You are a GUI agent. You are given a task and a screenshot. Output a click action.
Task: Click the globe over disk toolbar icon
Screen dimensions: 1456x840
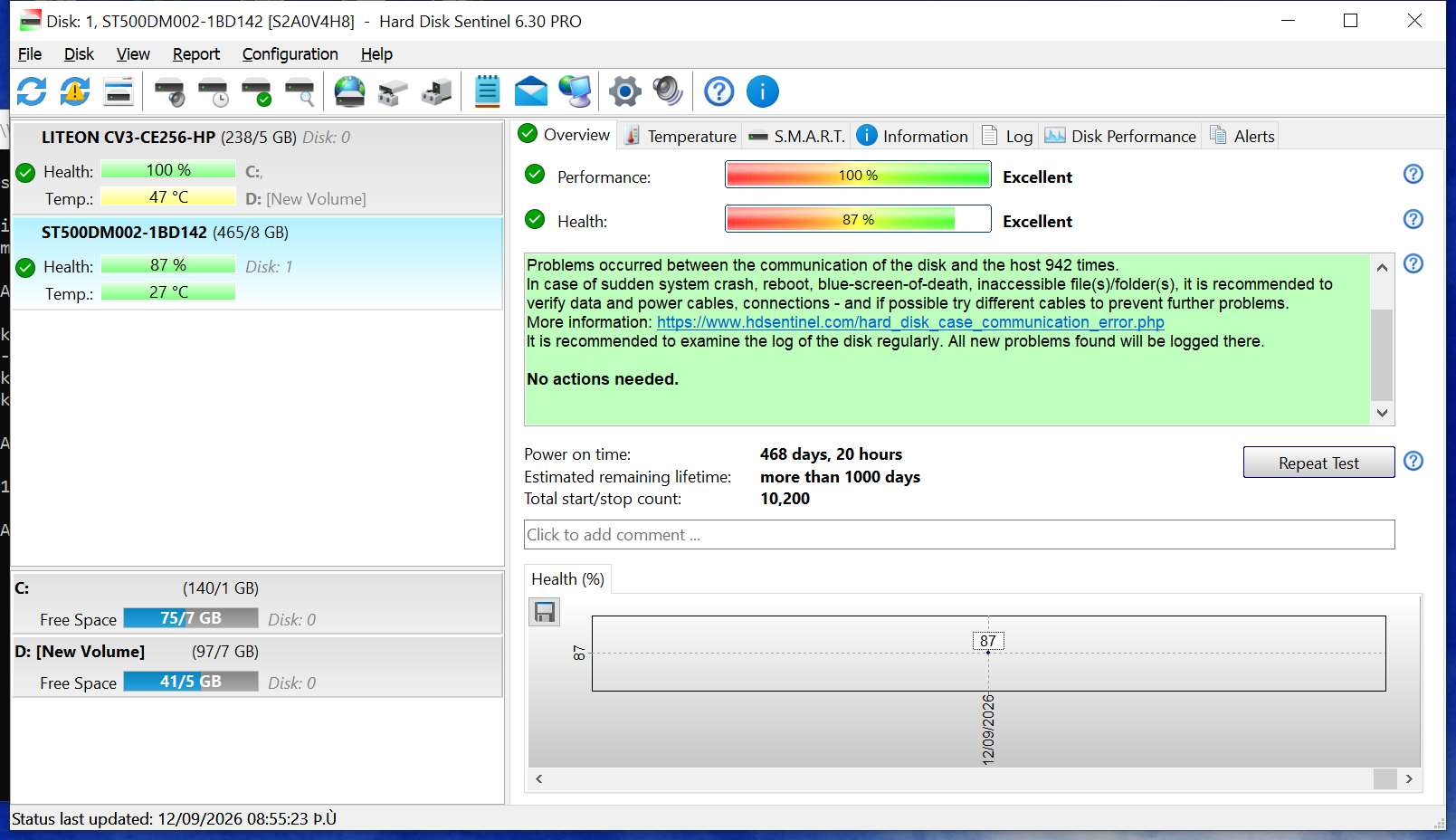tap(349, 91)
